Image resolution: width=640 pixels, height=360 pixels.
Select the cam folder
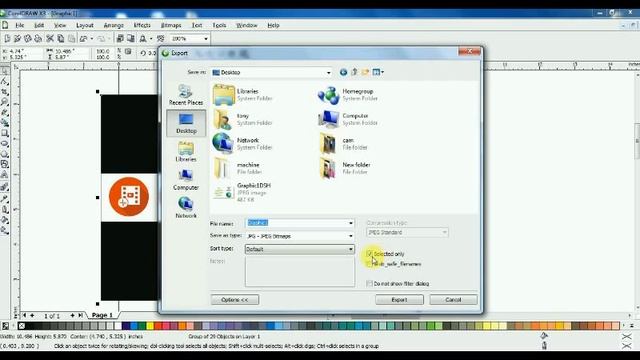coord(344,143)
